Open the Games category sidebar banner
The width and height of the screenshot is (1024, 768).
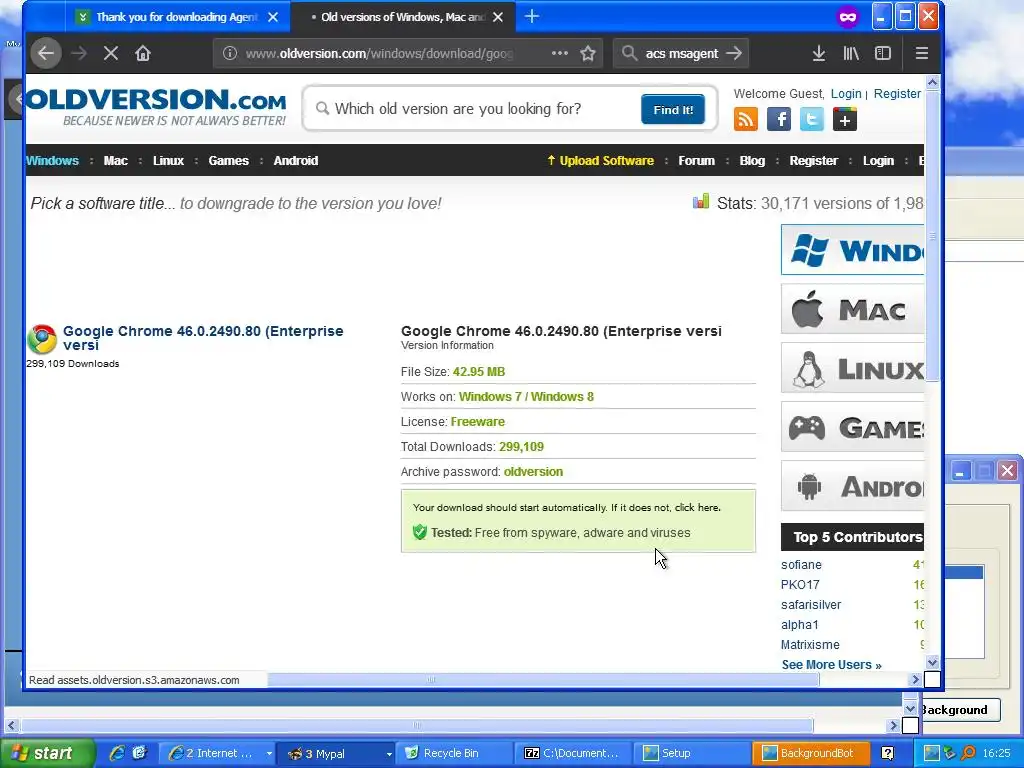[853, 426]
